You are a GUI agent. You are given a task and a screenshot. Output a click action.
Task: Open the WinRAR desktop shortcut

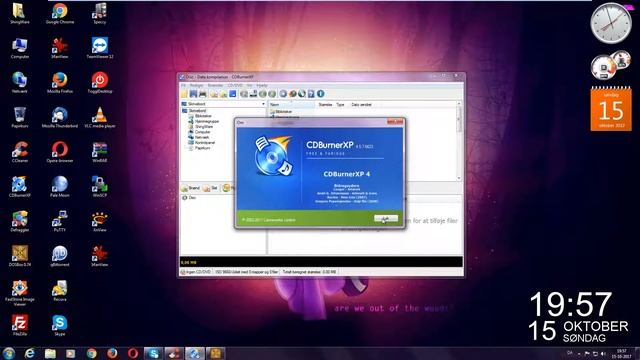[x=100, y=152]
